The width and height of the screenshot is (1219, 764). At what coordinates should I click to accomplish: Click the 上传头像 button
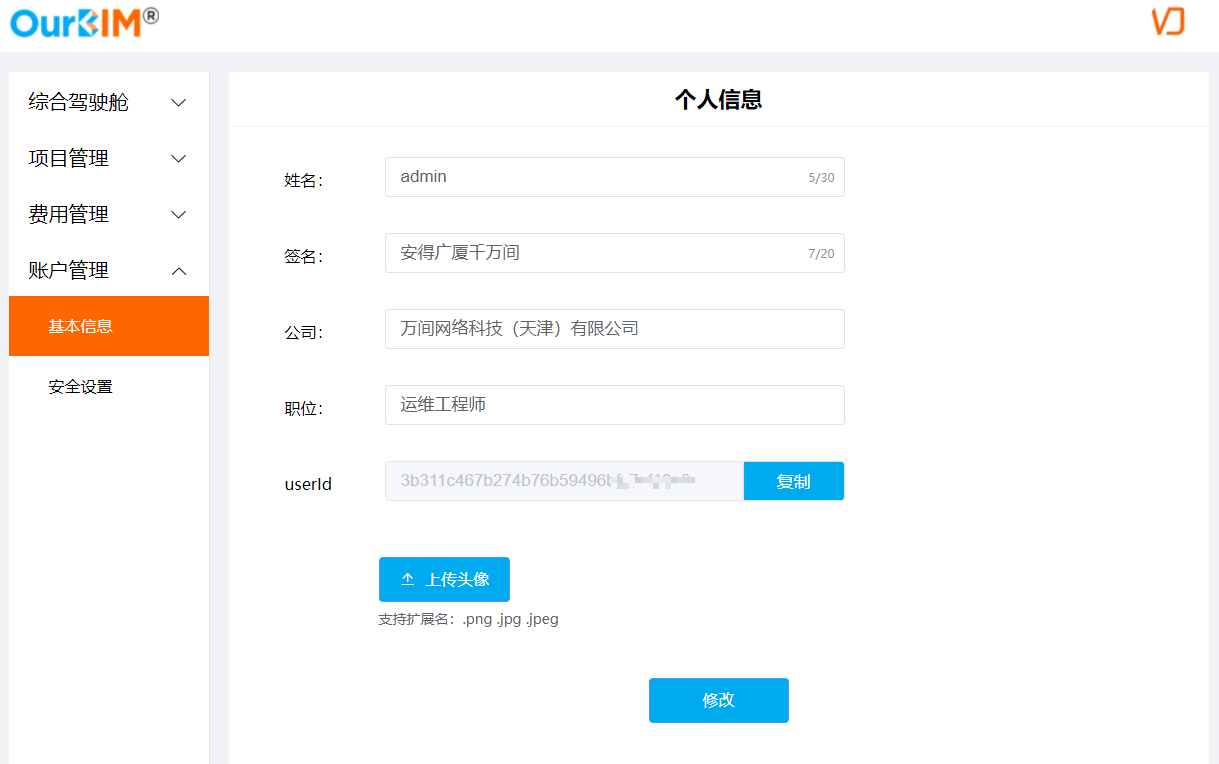[x=444, y=579]
